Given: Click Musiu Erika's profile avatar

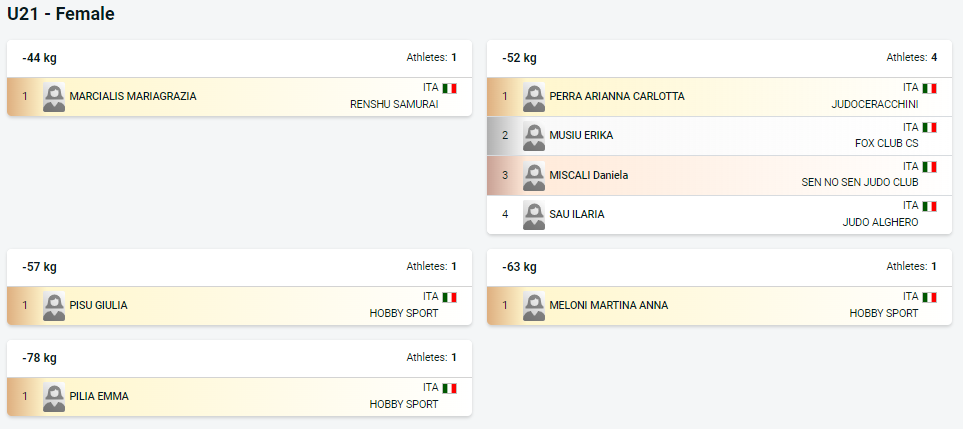Looking at the screenshot, I should point(534,136).
